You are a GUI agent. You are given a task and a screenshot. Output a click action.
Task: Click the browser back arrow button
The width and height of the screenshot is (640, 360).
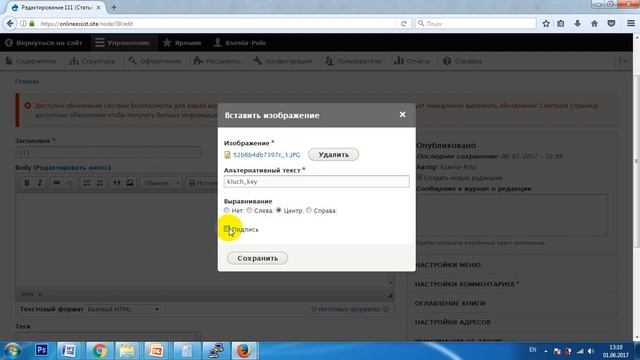(10, 24)
